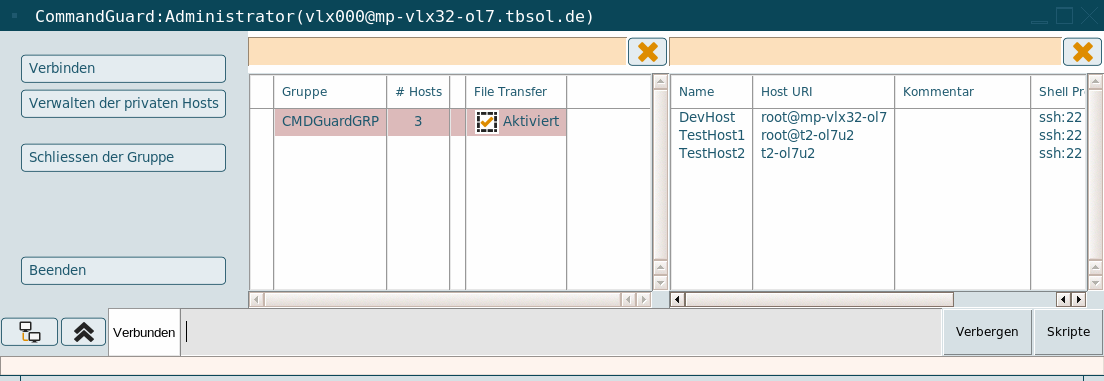Click the Beenden button

point(123,270)
